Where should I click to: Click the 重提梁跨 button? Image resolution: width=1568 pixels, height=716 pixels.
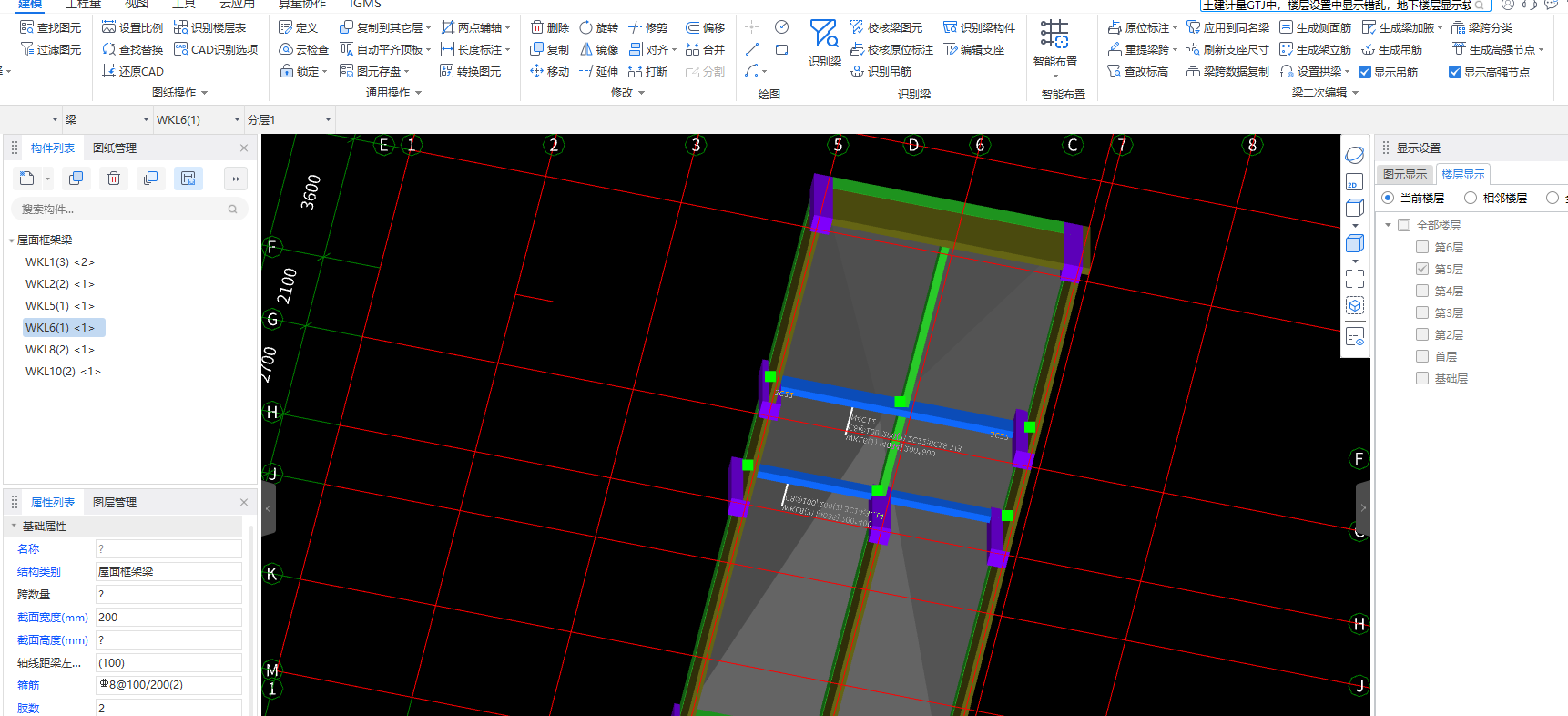[1142, 49]
